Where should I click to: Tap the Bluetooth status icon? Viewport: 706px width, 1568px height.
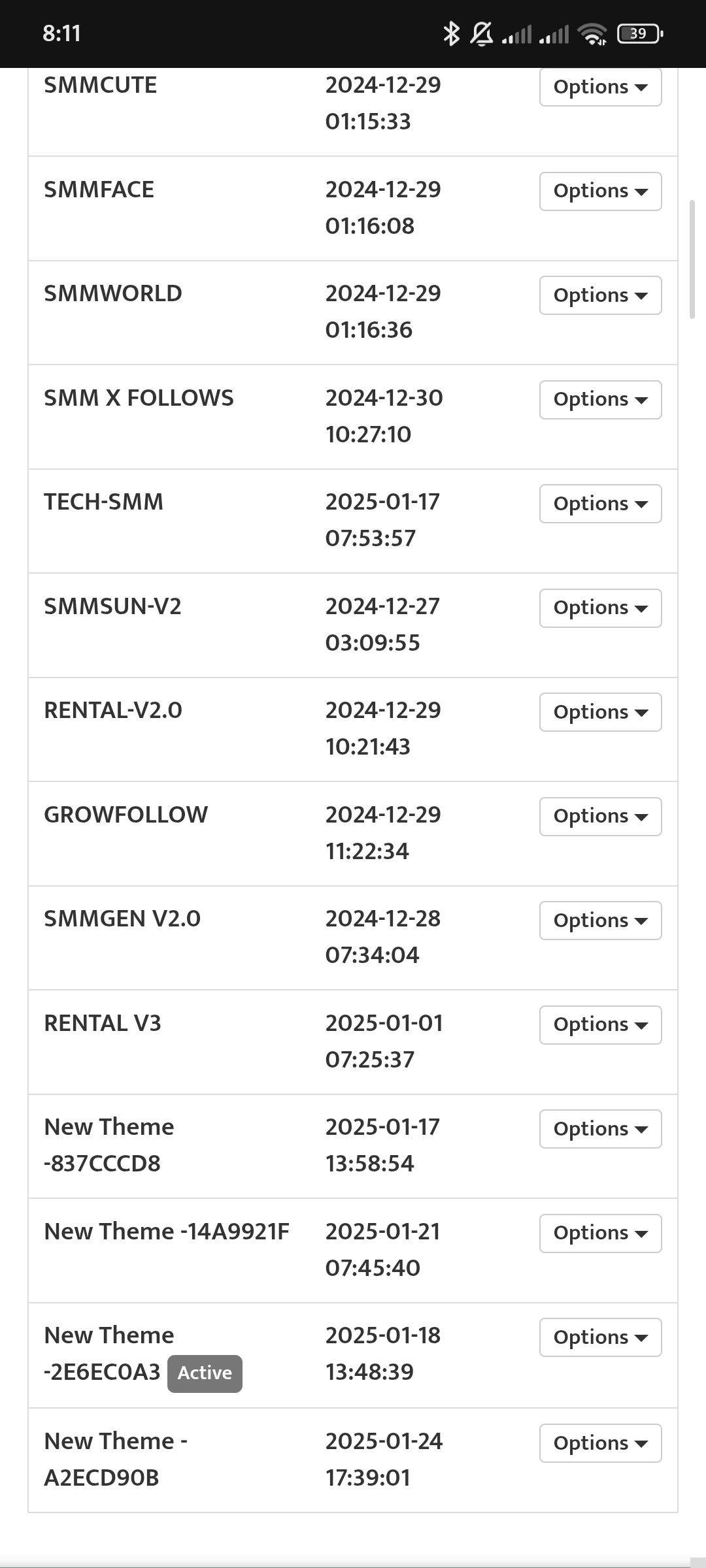pyautogui.click(x=451, y=33)
